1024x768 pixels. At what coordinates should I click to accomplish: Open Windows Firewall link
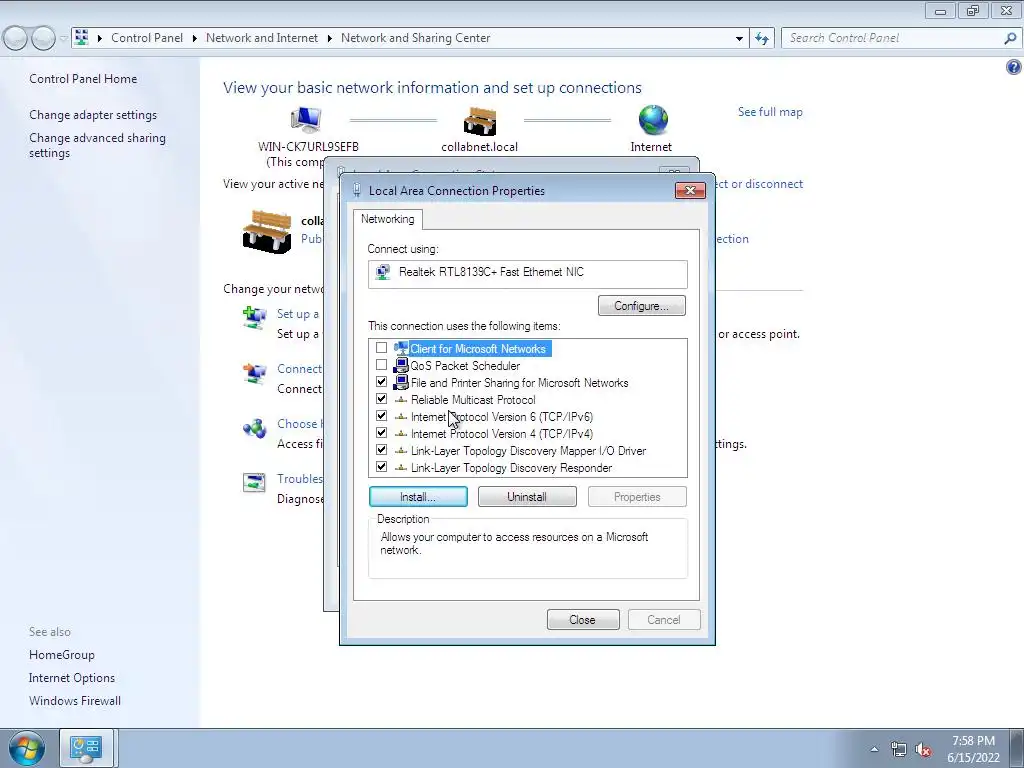pos(74,701)
